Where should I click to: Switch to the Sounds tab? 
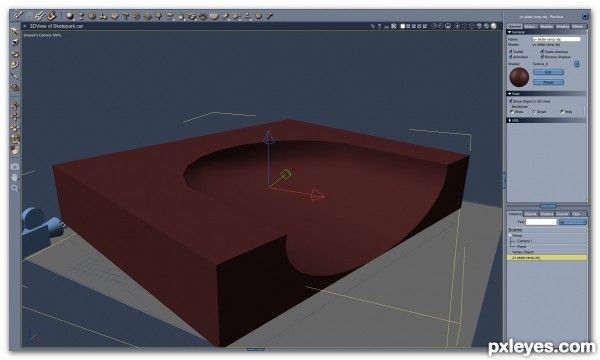[562, 214]
